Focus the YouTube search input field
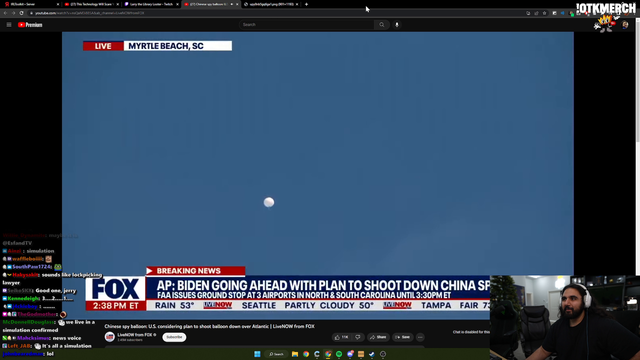The height and width of the screenshot is (360, 640). click(x=307, y=25)
